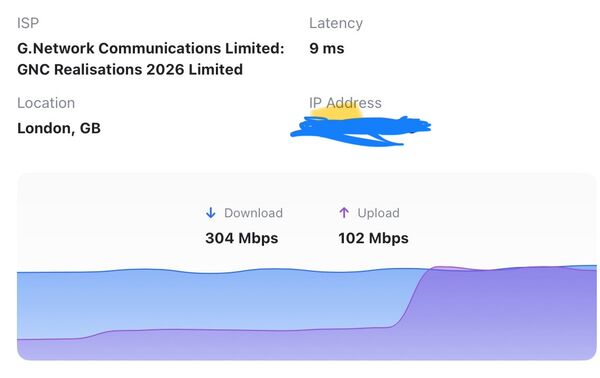Select G.Network Communications Limited ISP name

151,49
